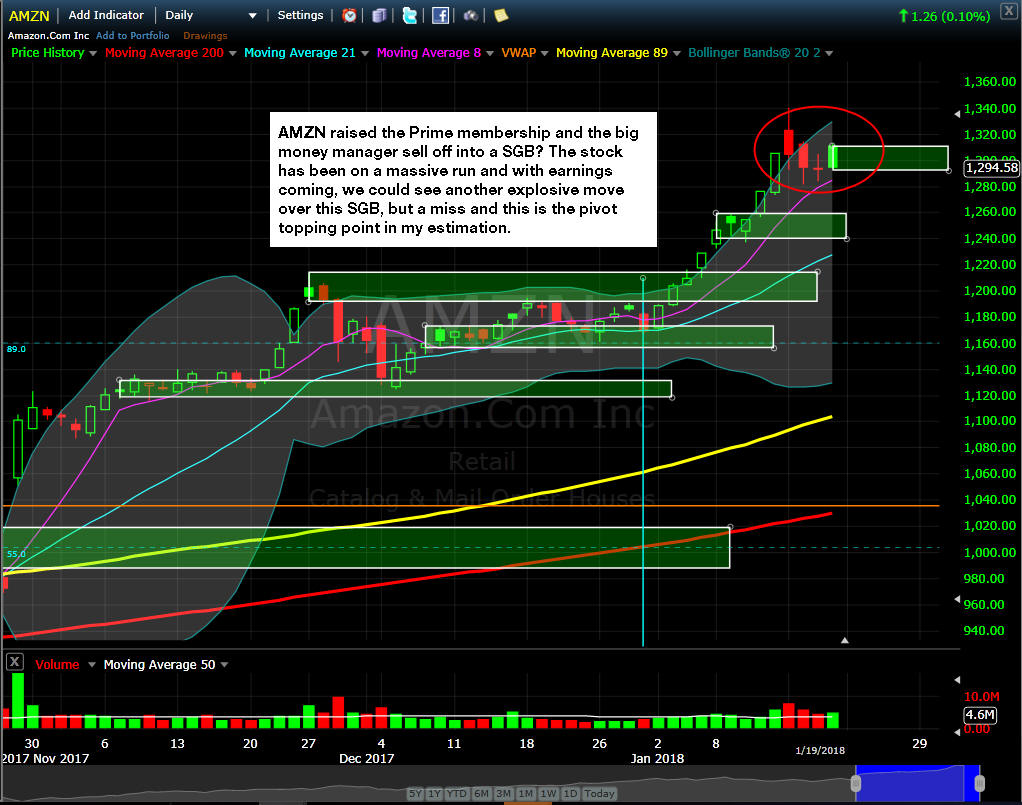Click the 1.26 (0.10%) change value
The width and height of the screenshot is (1022, 805).
tap(950, 16)
